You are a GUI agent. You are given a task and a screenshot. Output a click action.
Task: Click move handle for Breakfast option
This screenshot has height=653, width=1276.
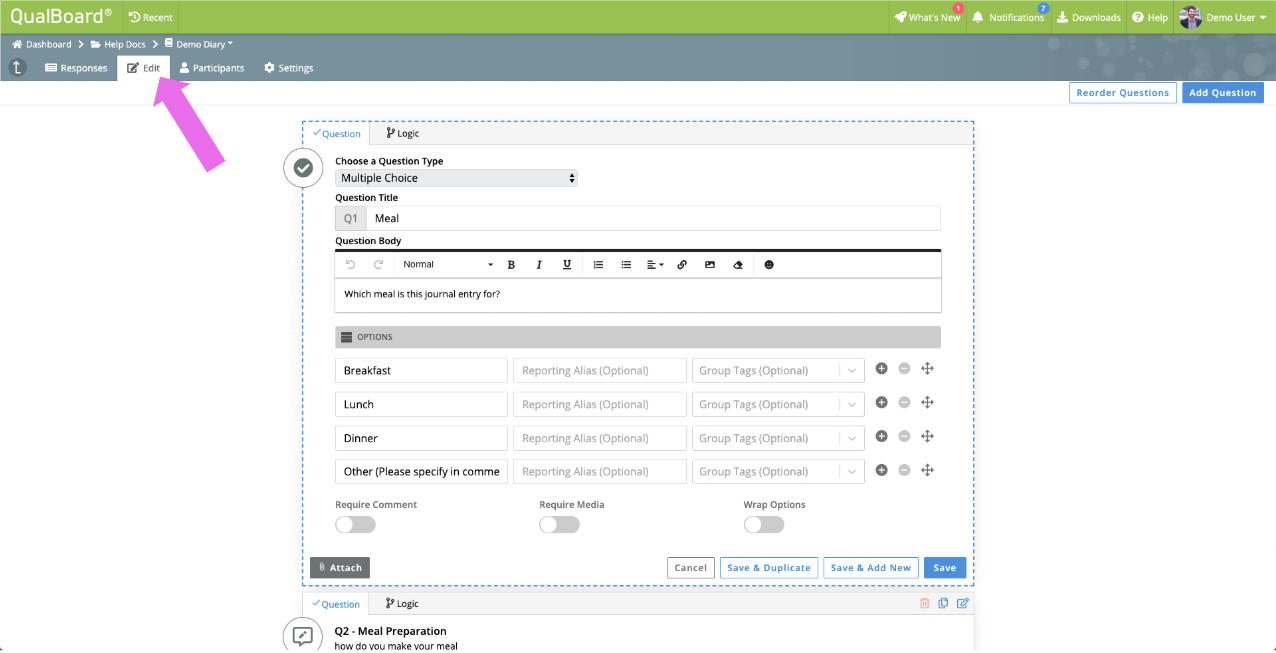pos(927,369)
